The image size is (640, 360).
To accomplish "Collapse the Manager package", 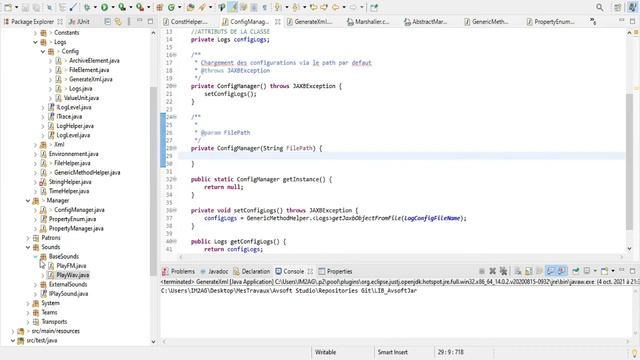I will pos(28,201).
